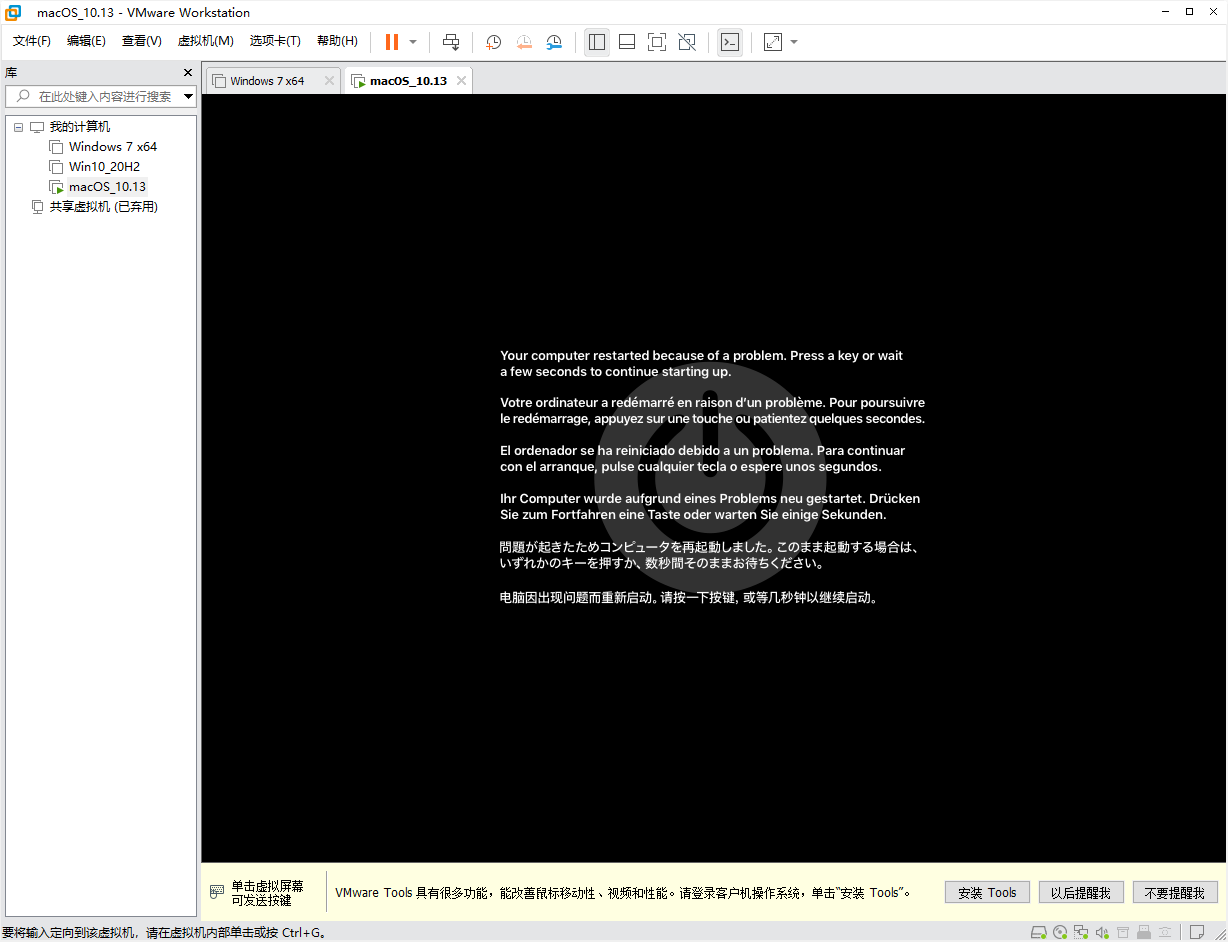Click the hard disk status bar icon
1228x942 pixels.
[1039, 932]
